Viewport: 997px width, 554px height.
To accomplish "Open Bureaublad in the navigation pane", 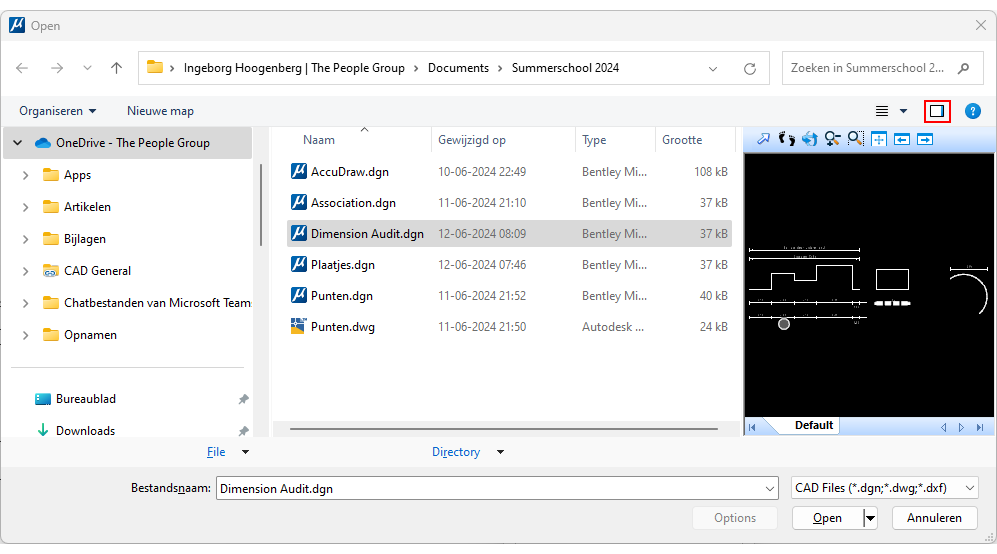I will point(85,399).
